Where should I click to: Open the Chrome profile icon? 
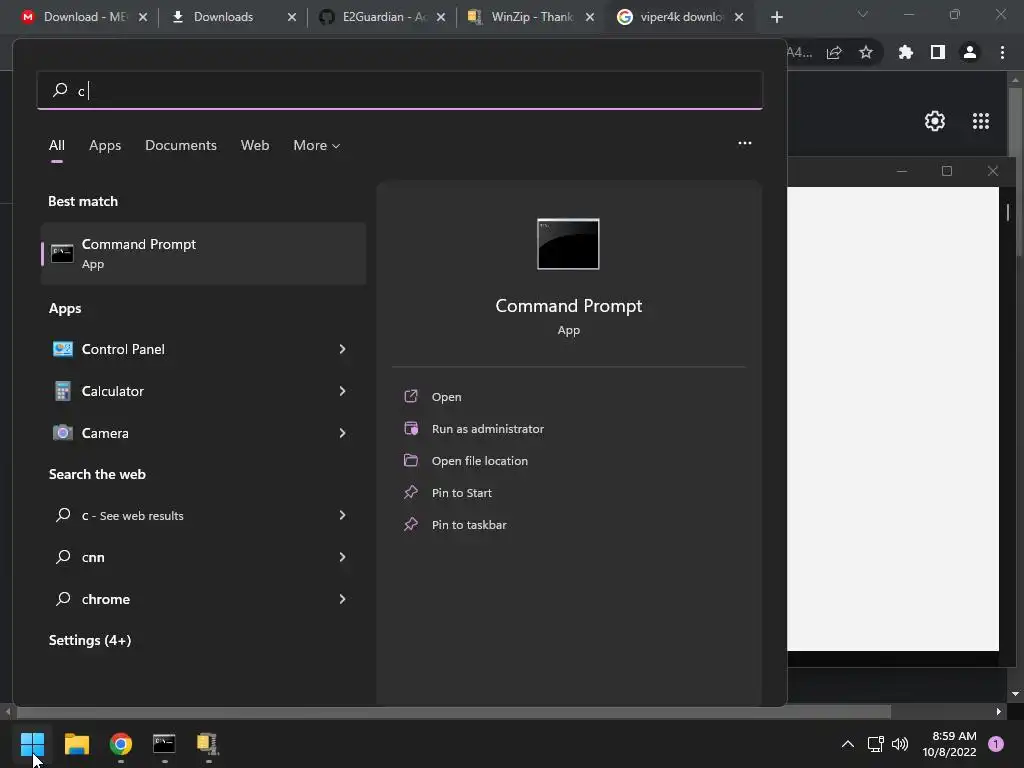[x=970, y=52]
